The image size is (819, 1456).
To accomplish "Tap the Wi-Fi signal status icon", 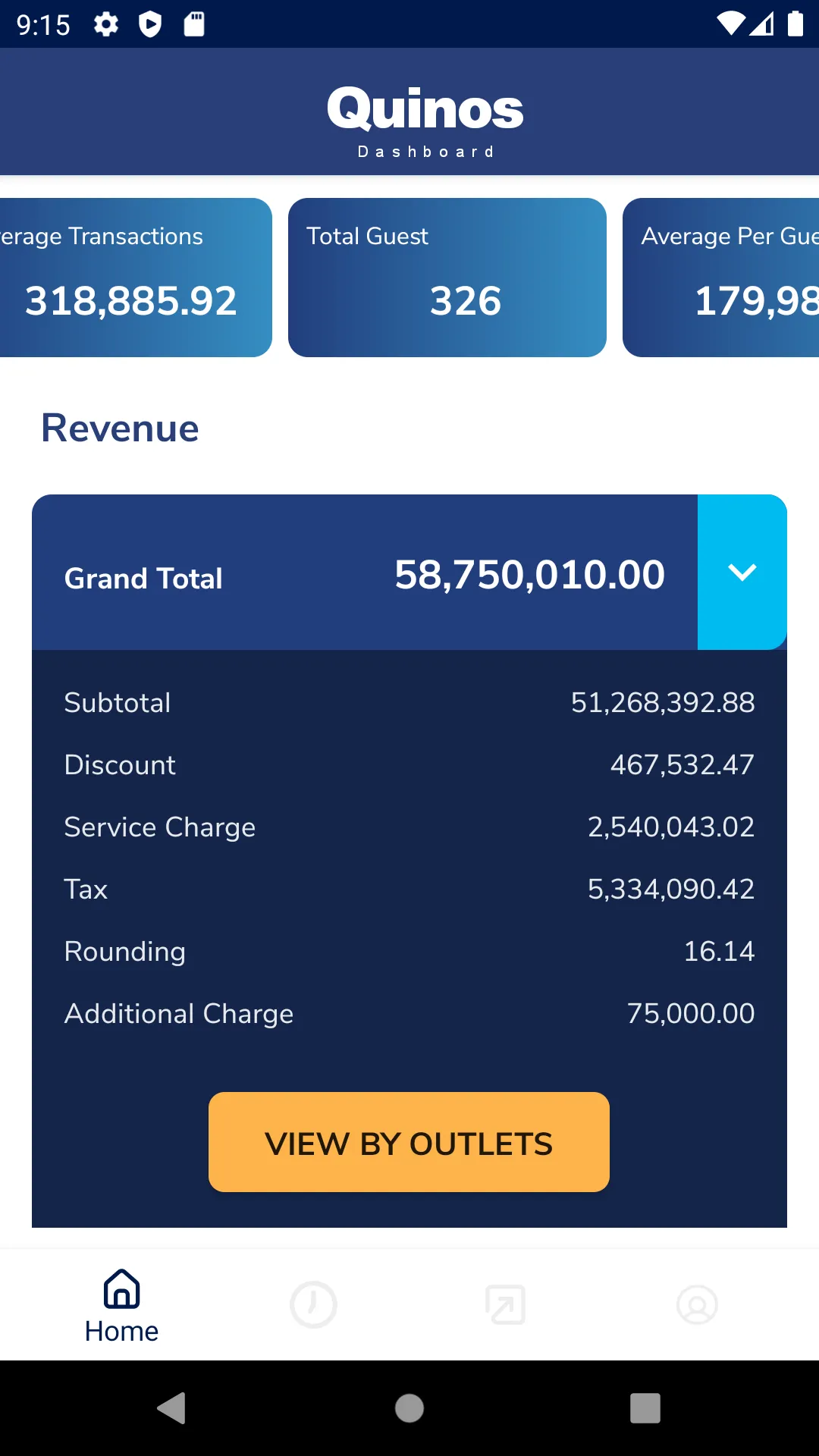I will point(731,24).
